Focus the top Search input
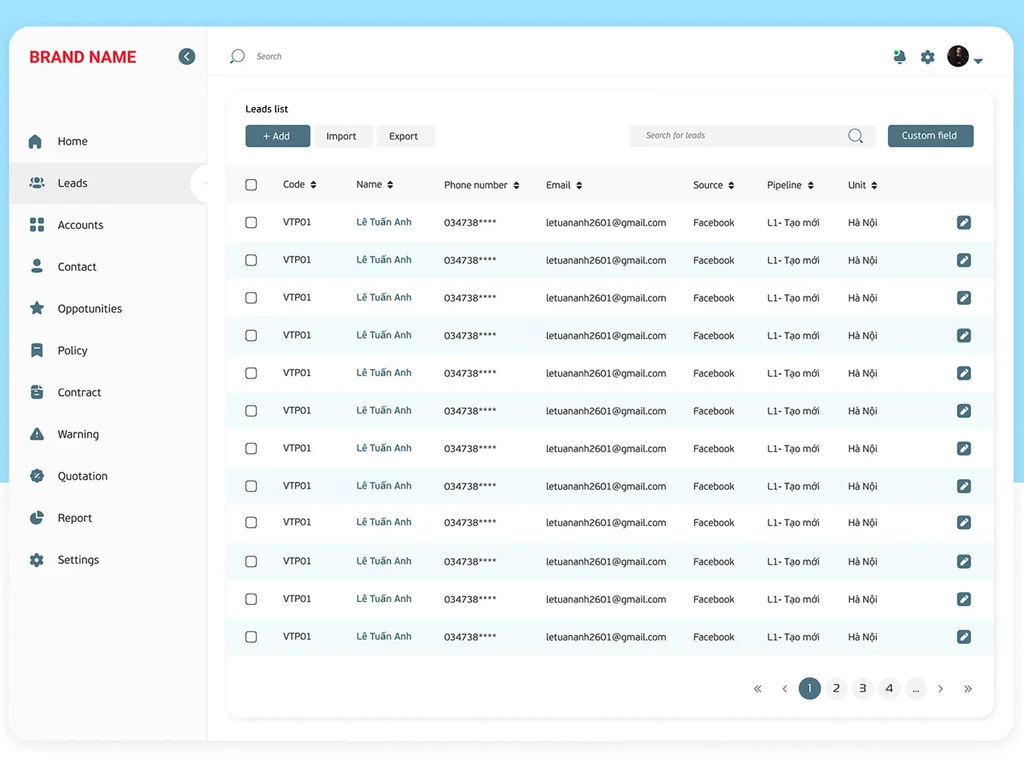The height and width of the screenshot is (768, 1024). [x=269, y=57]
